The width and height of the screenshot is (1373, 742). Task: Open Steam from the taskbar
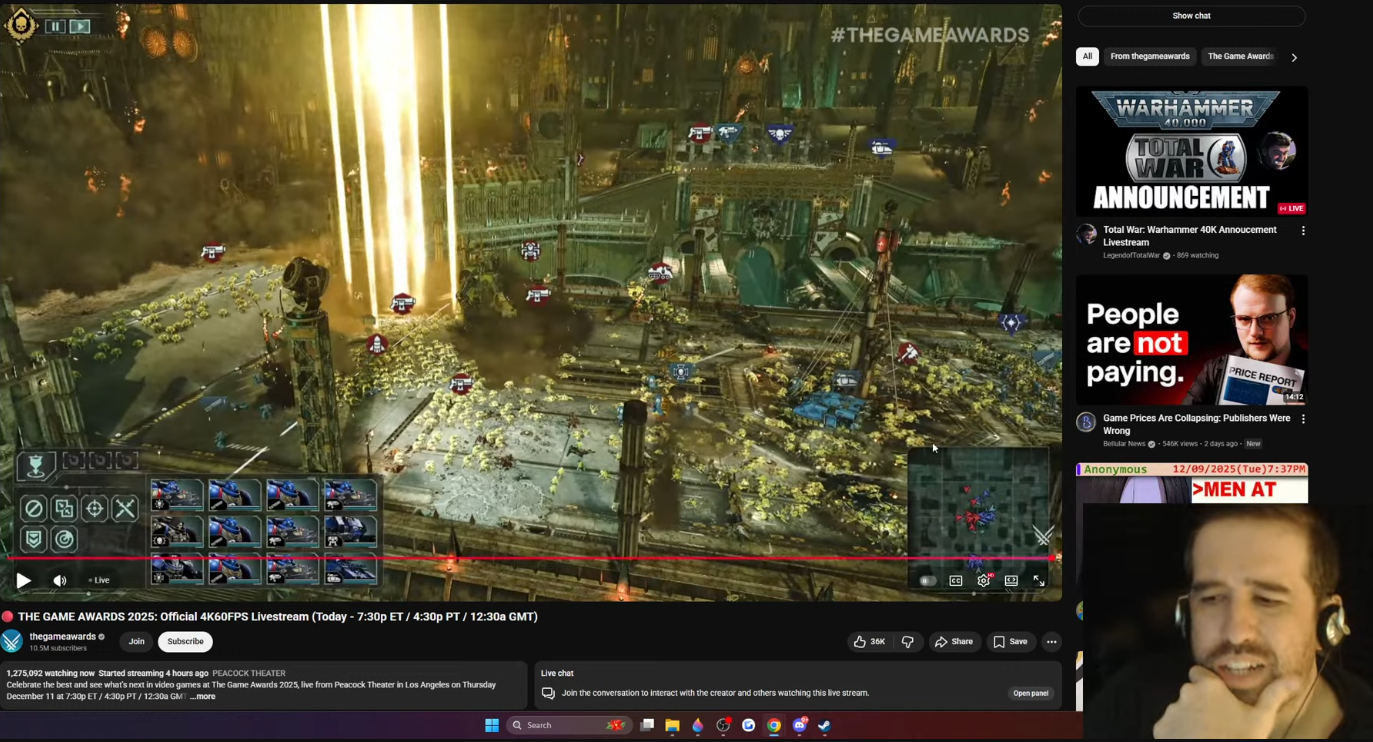pos(824,725)
